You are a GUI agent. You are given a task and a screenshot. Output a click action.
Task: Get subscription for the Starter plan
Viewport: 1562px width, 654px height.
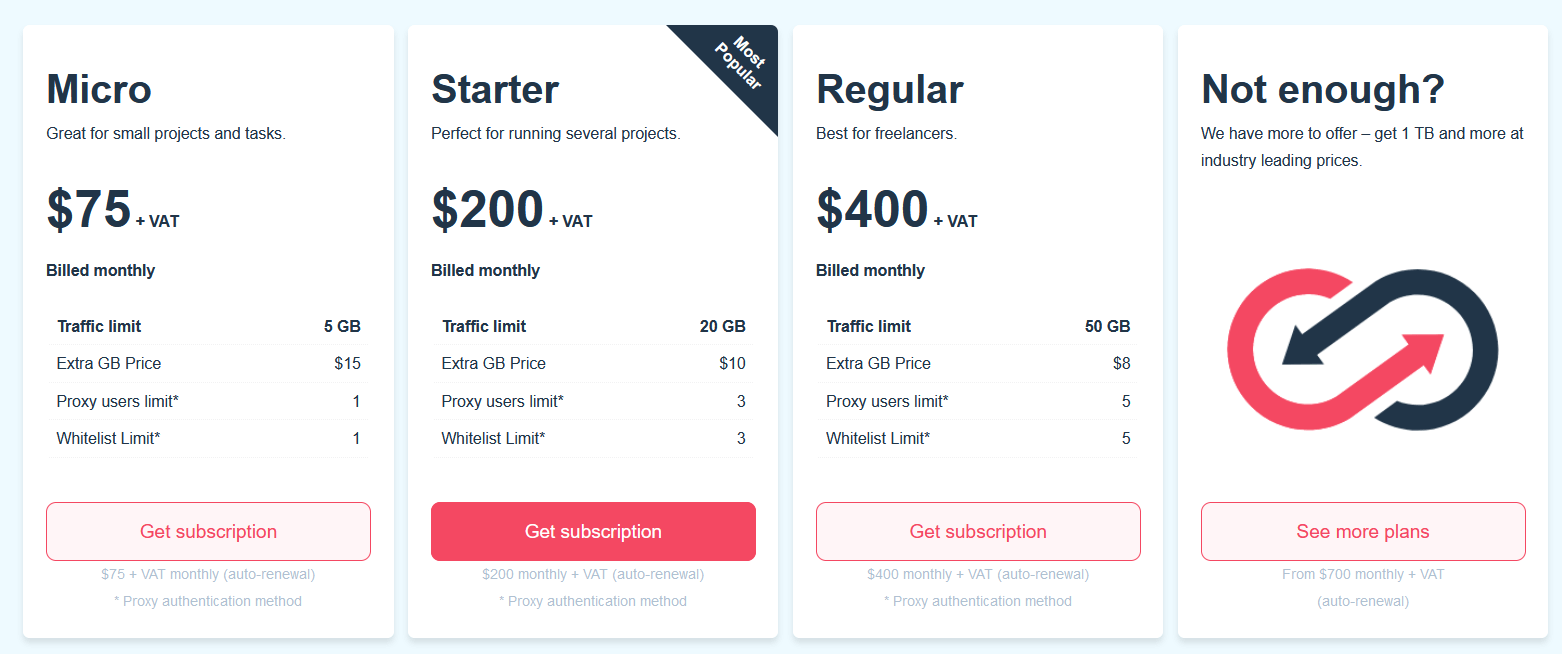(x=593, y=531)
